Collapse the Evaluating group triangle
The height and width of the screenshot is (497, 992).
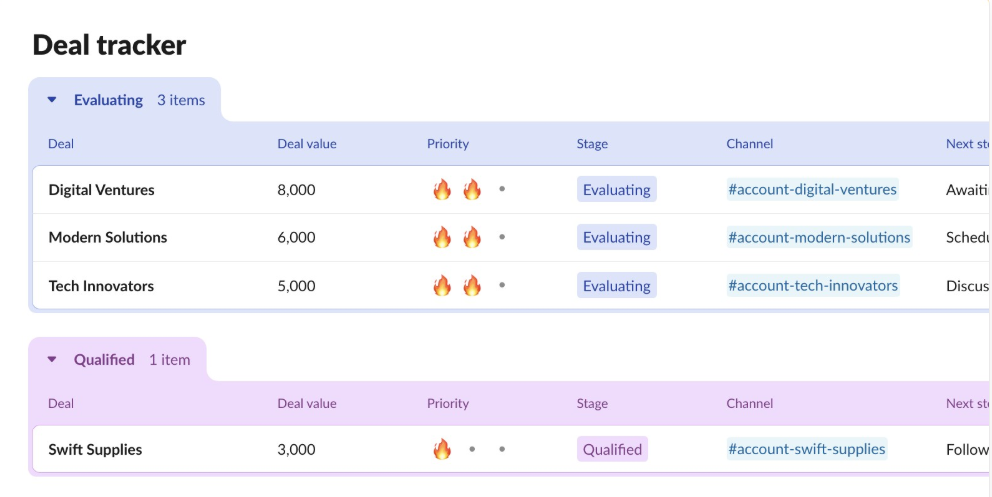click(52, 100)
